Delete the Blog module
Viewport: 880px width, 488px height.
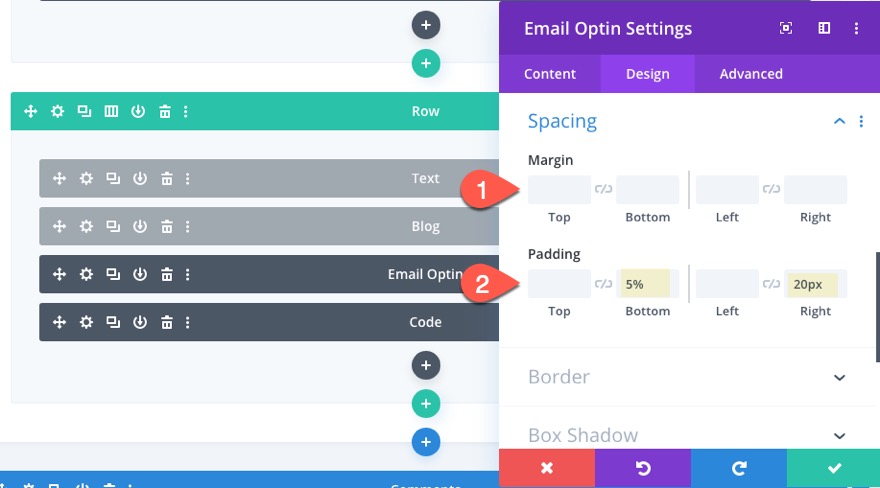tap(167, 227)
